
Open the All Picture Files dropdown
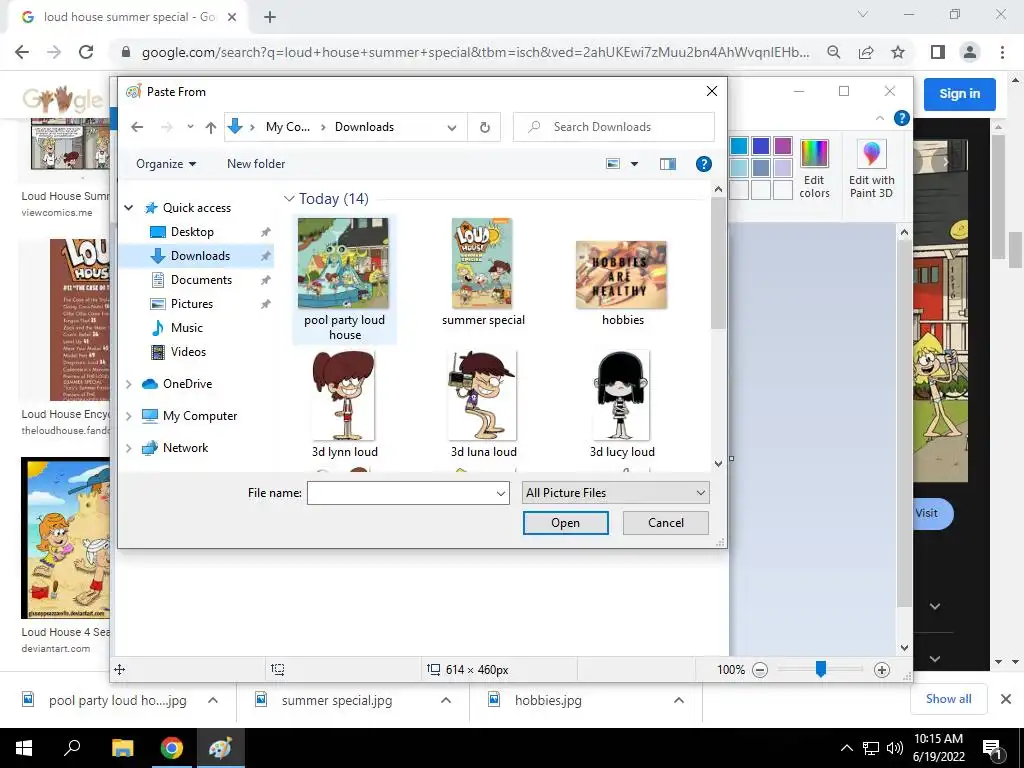tap(615, 493)
